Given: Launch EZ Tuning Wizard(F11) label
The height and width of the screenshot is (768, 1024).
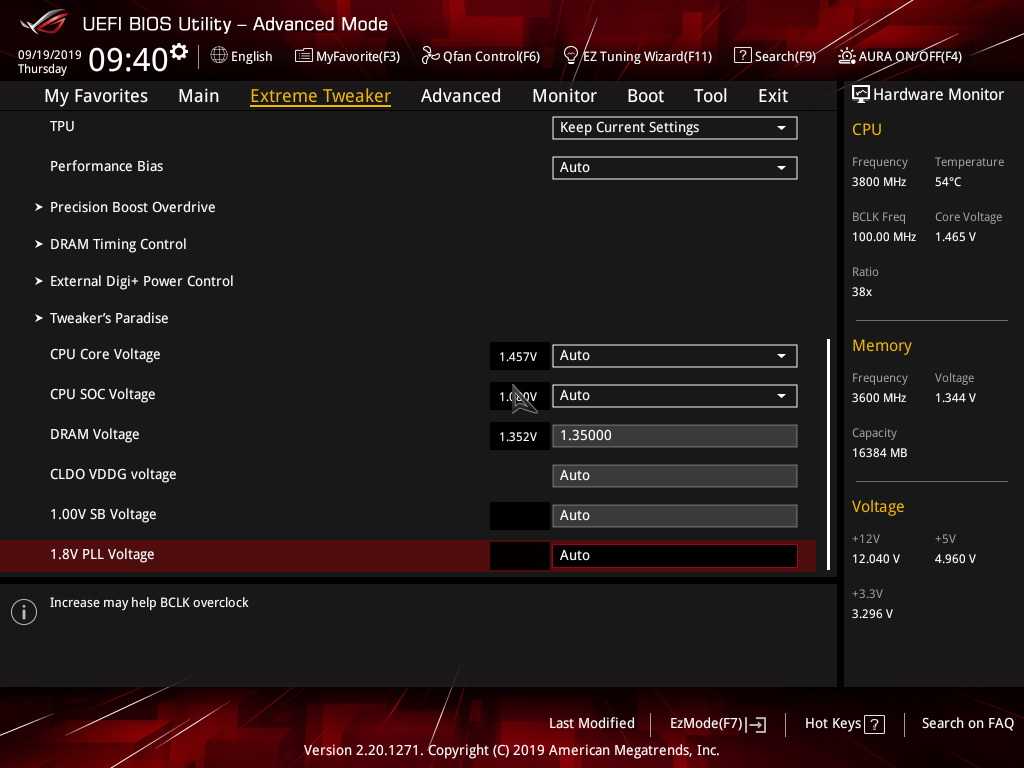Looking at the screenshot, I should pyautogui.click(x=648, y=56).
